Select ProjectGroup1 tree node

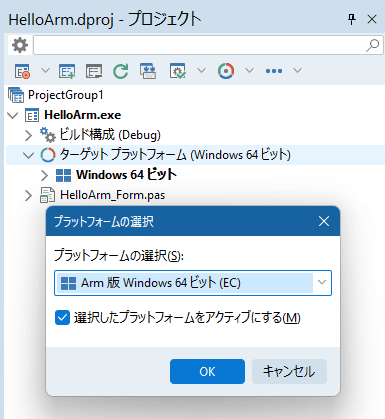[66, 95]
